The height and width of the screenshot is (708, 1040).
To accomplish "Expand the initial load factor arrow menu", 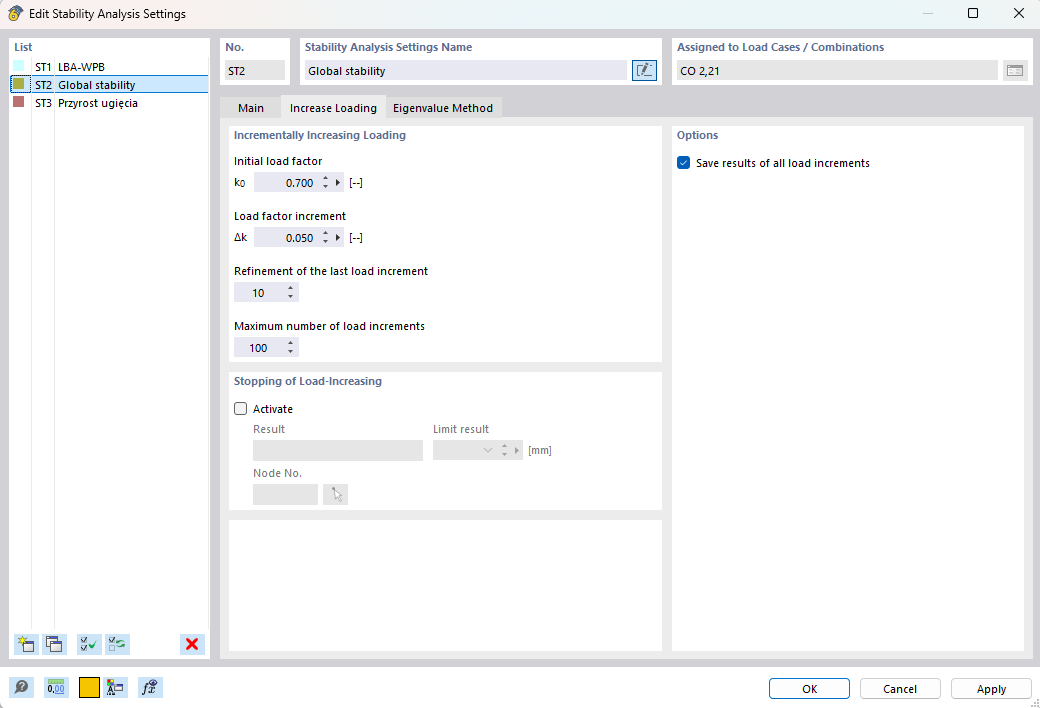I will tap(338, 182).
